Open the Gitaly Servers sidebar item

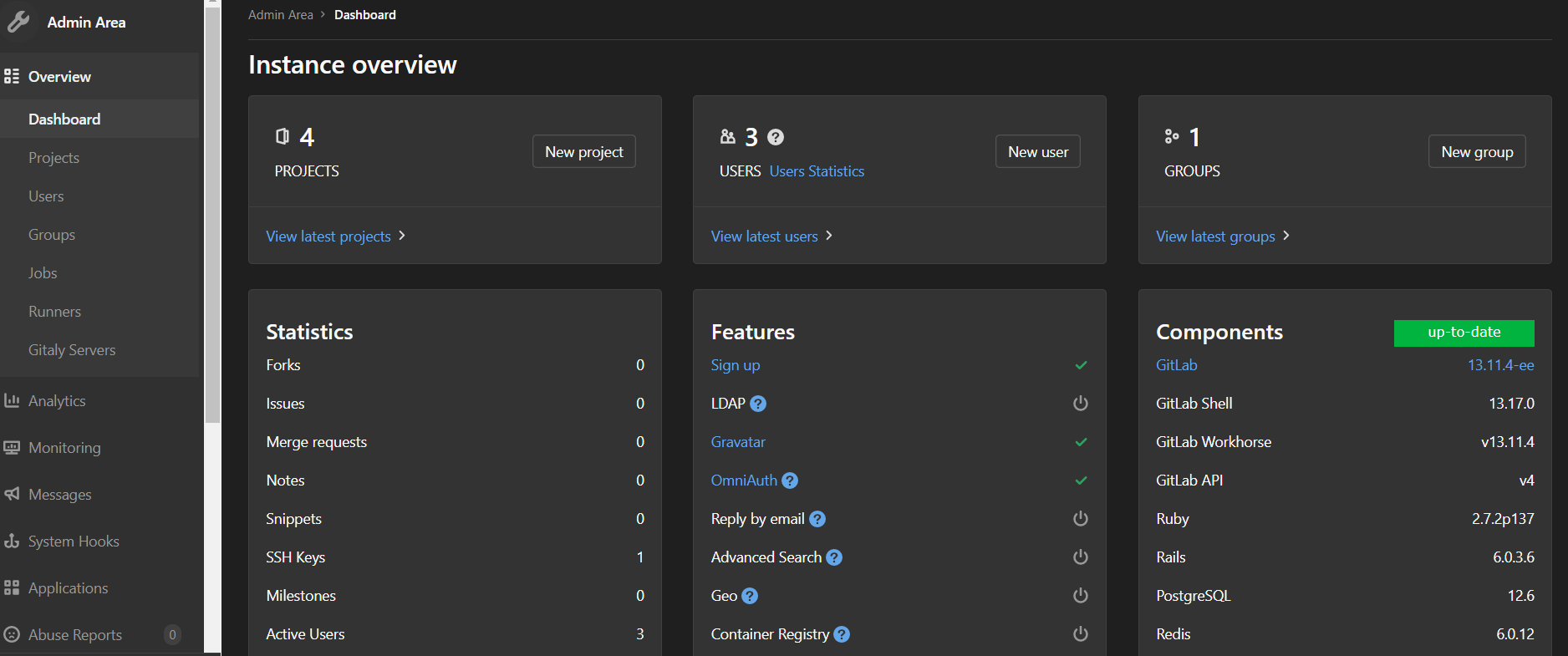99,349
